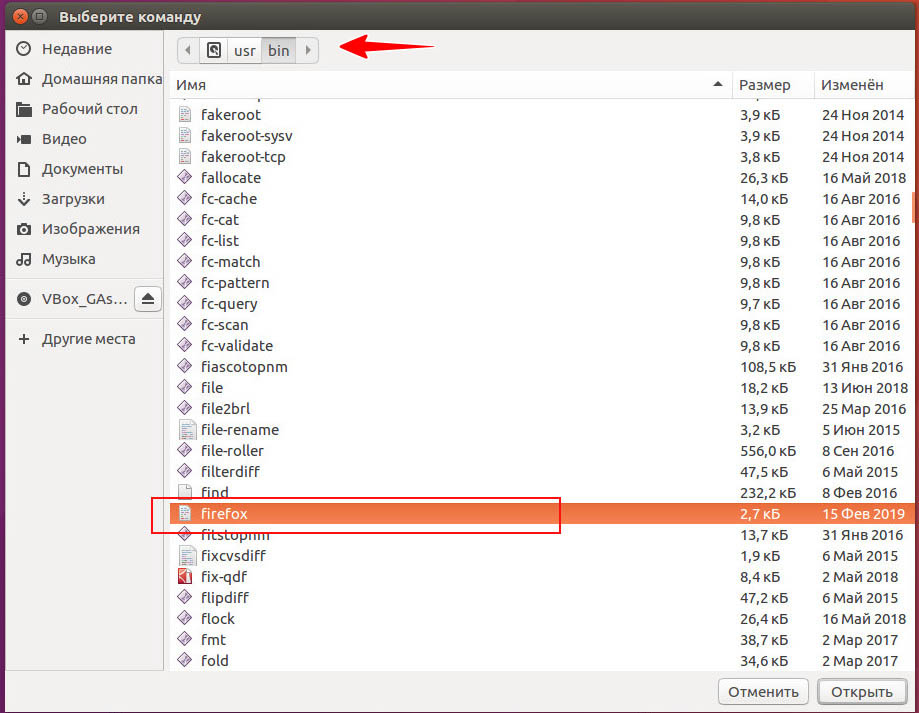
Task: Click the fallocate executable icon
Action: [x=185, y=177]
